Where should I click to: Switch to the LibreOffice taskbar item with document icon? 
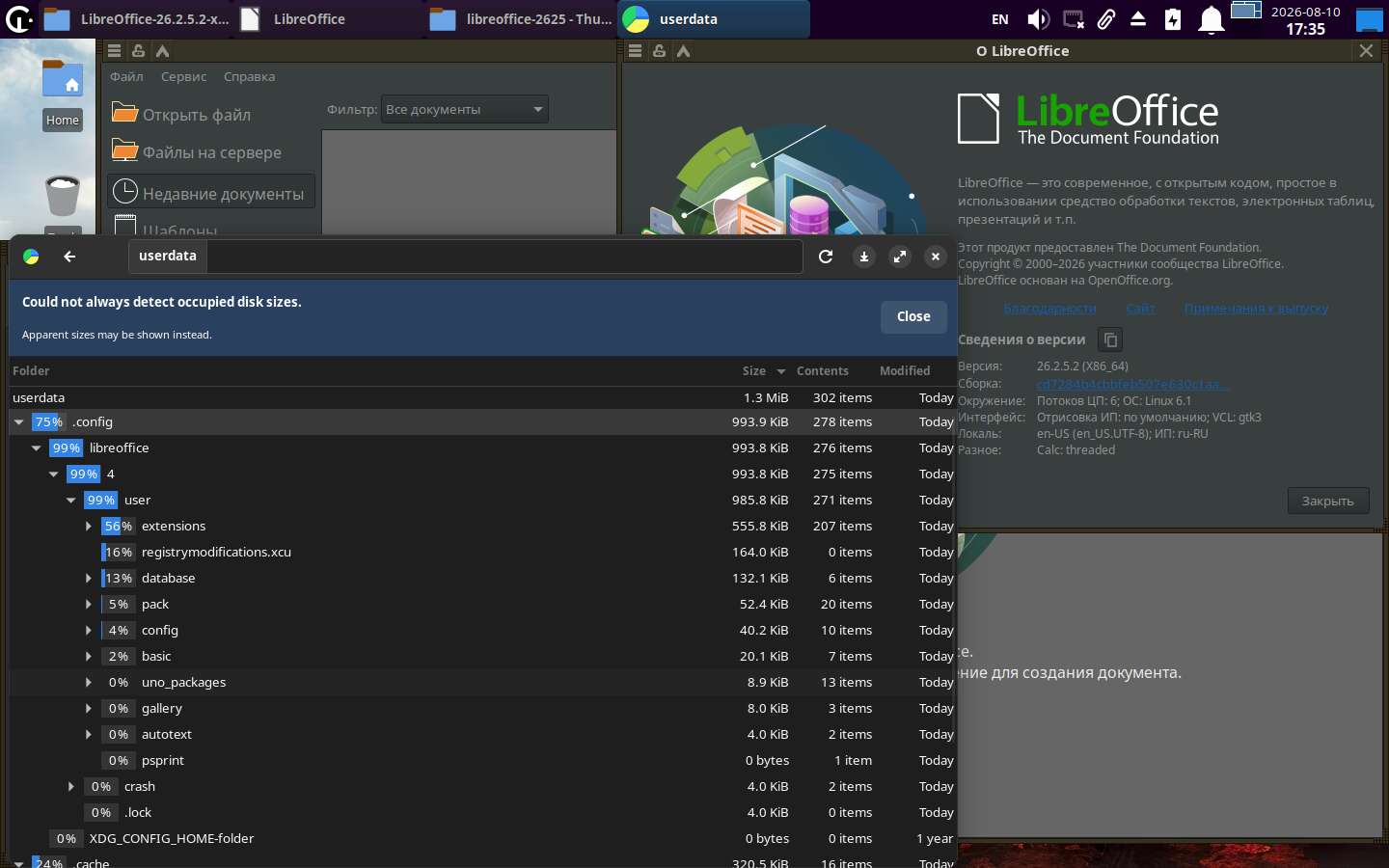click(329, 19)
